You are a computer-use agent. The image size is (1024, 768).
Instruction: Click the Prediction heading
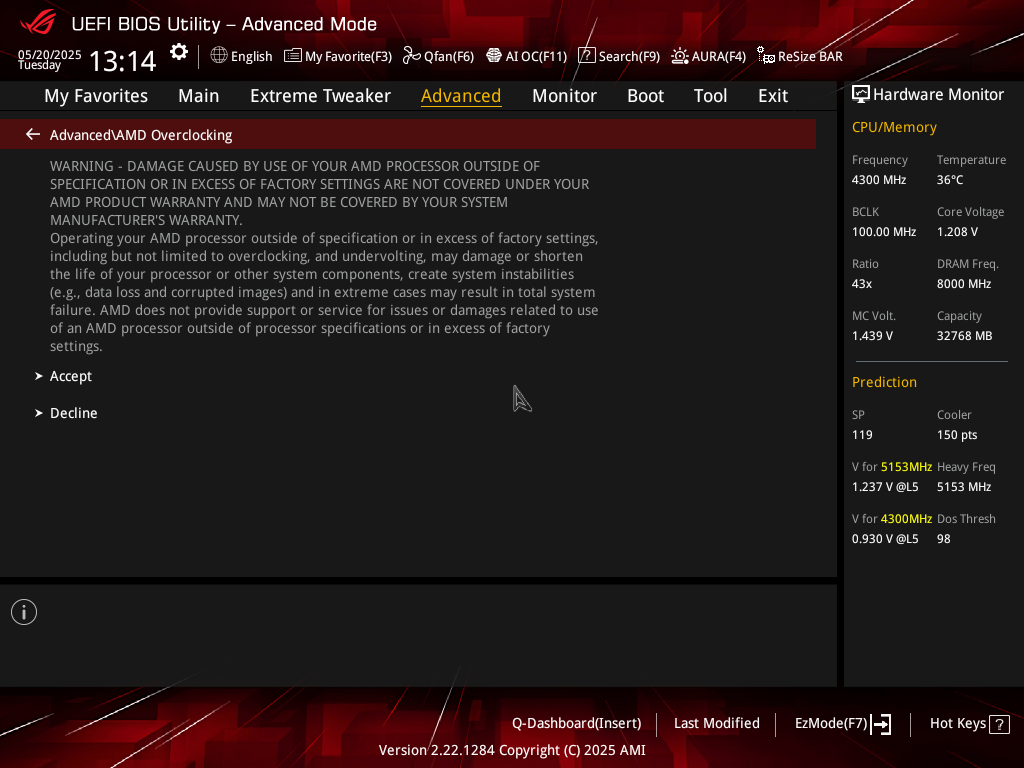(x=884, y=382)
